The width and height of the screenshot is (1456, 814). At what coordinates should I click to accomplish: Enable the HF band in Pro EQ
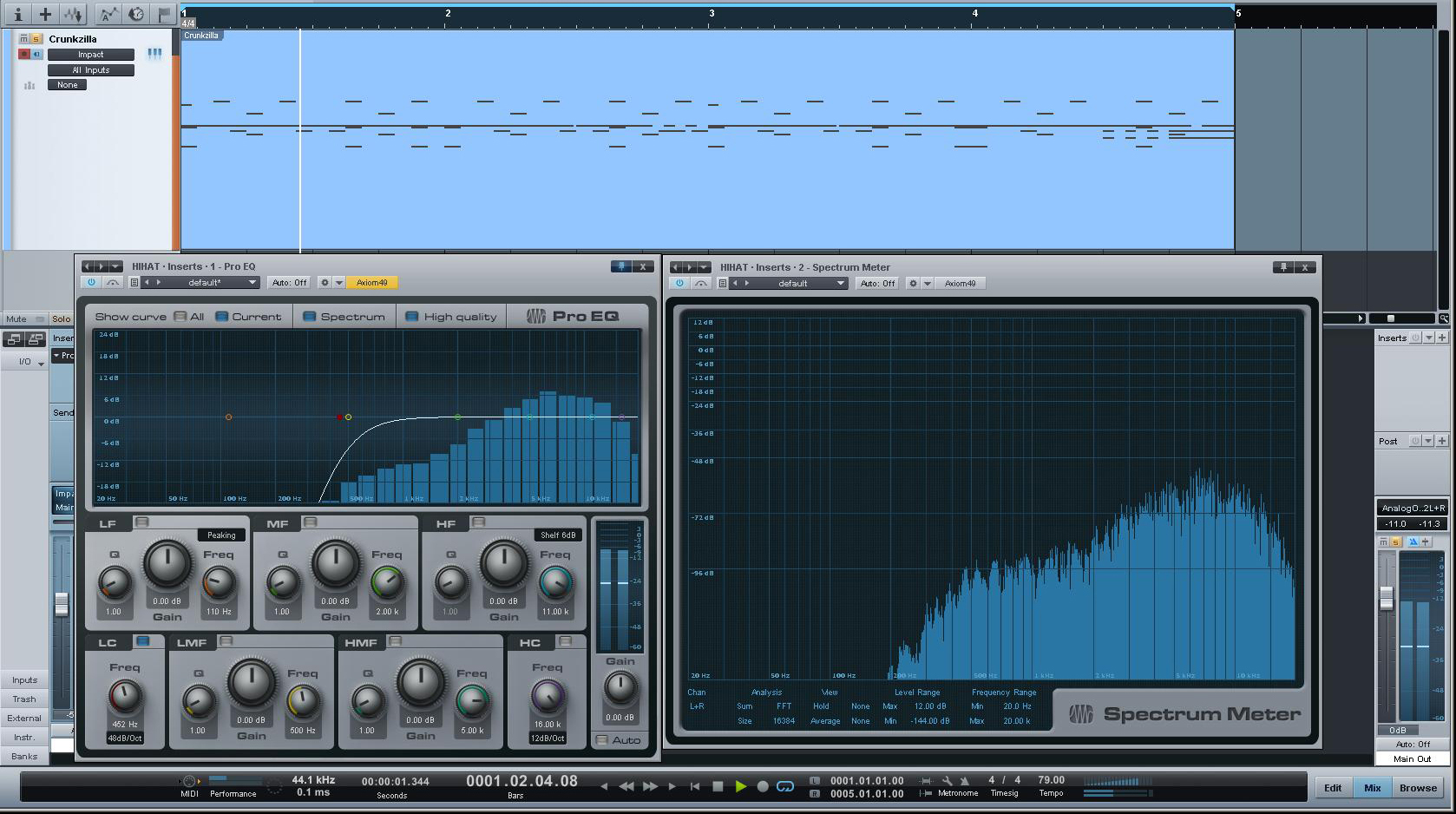click(x=479, y=522)
